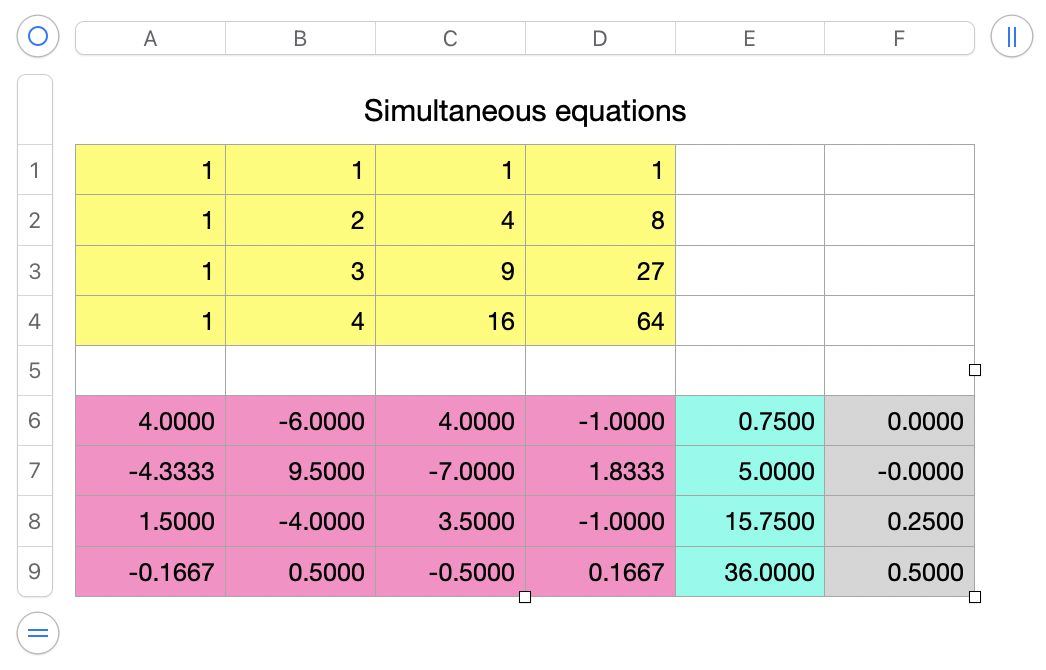Screen dimensions: 1046x670
Task: Select cell with value -0.1667
Action: tap(151, 571)
